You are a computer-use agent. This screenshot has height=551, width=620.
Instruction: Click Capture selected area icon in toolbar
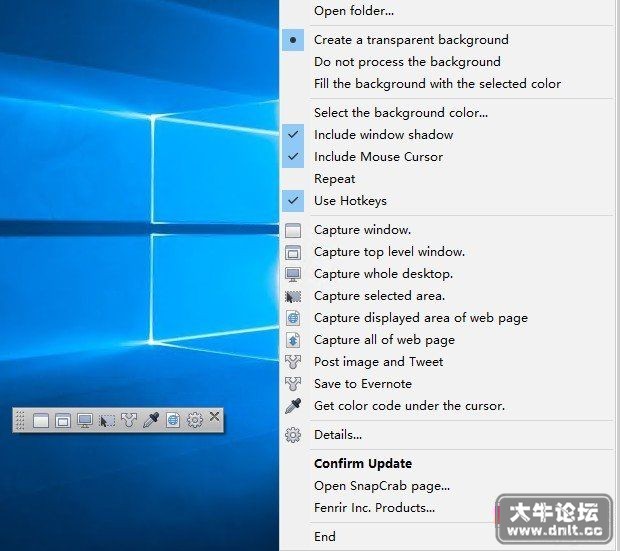tap(107, 420)
